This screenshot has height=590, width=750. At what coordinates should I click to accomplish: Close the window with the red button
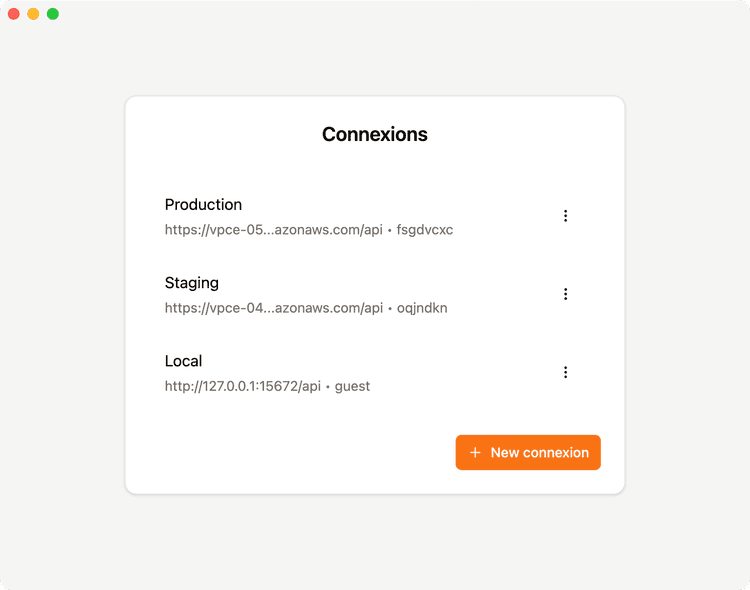point(14,14)
